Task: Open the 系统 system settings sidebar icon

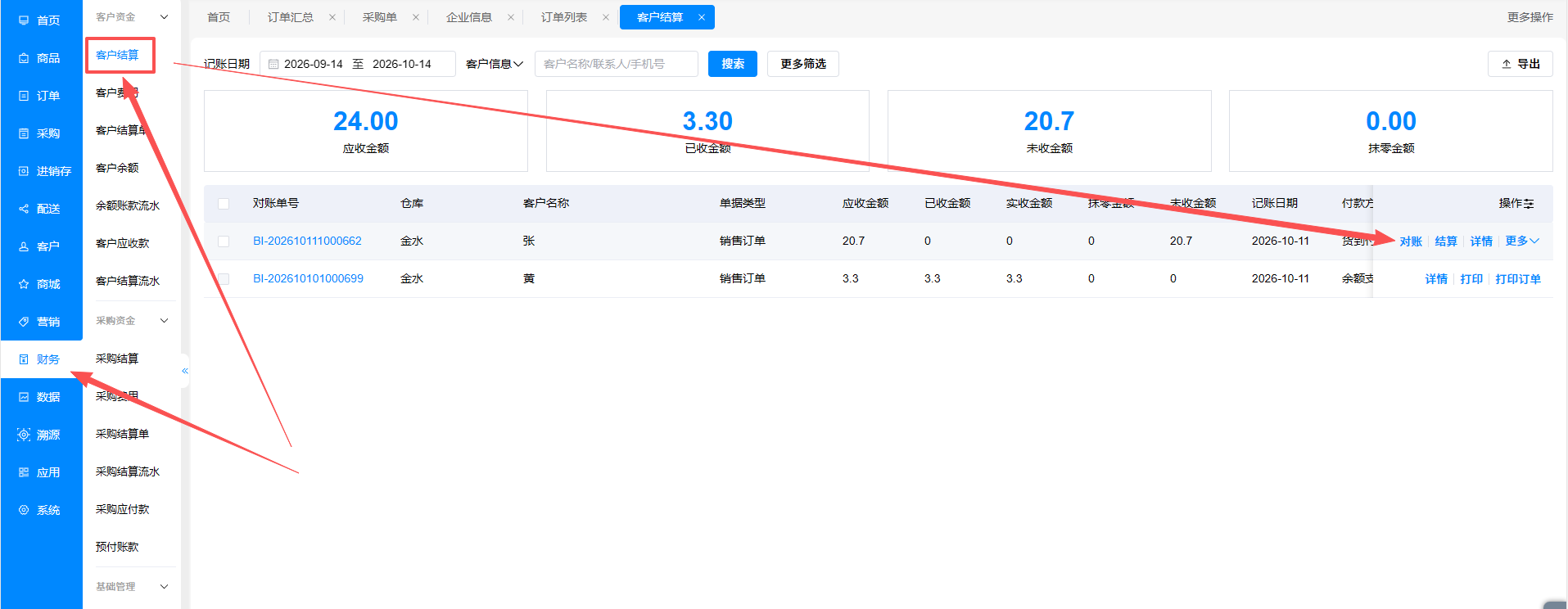Action: click(24, 510)
